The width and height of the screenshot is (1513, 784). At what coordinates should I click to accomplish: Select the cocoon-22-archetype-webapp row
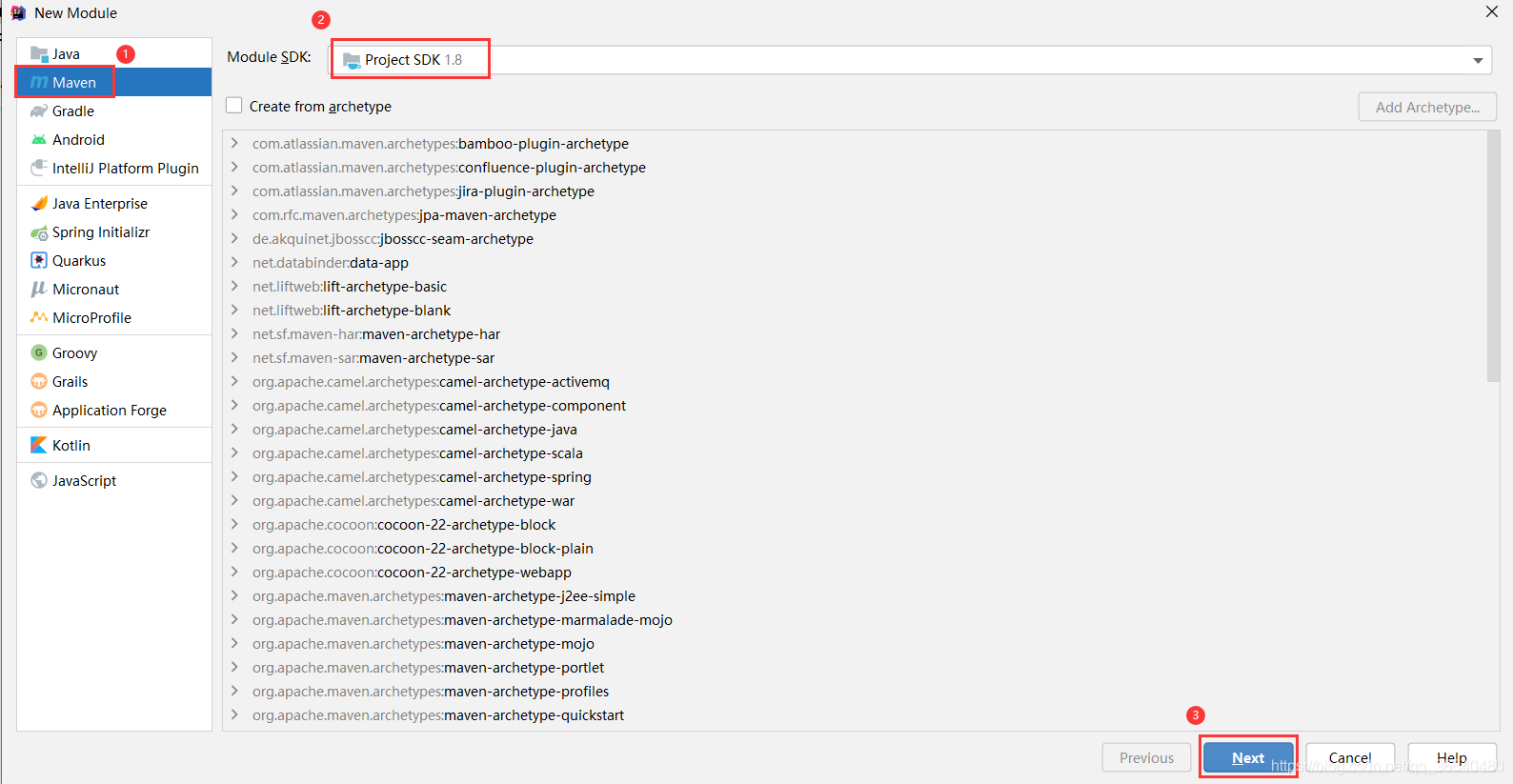click(x=855, y=573)
